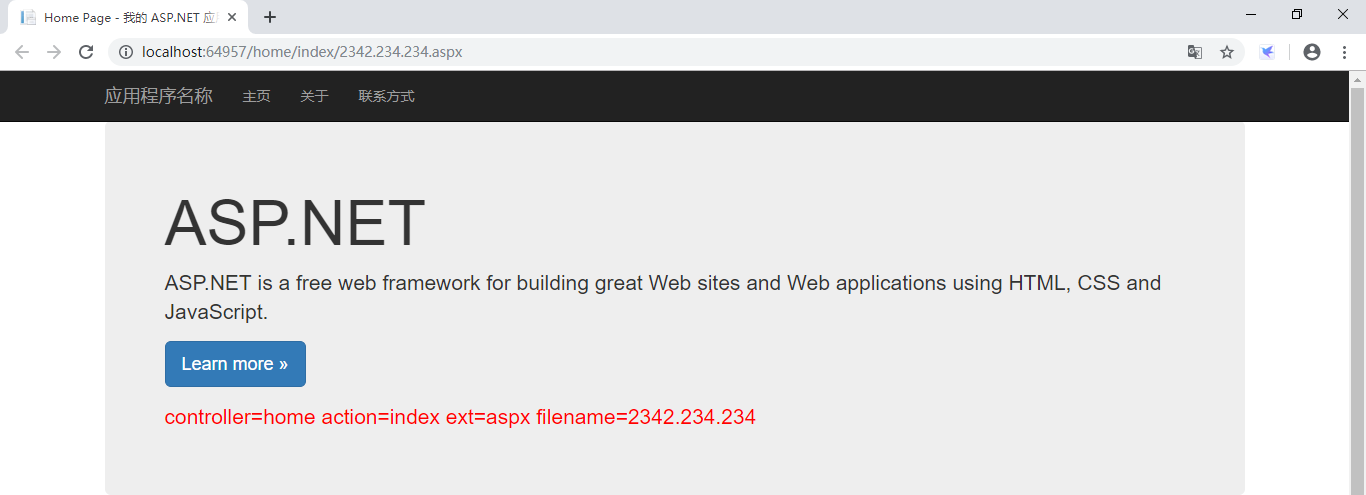
Task: Click the large ASP.NET heading
Action: (x=295, y=222)
